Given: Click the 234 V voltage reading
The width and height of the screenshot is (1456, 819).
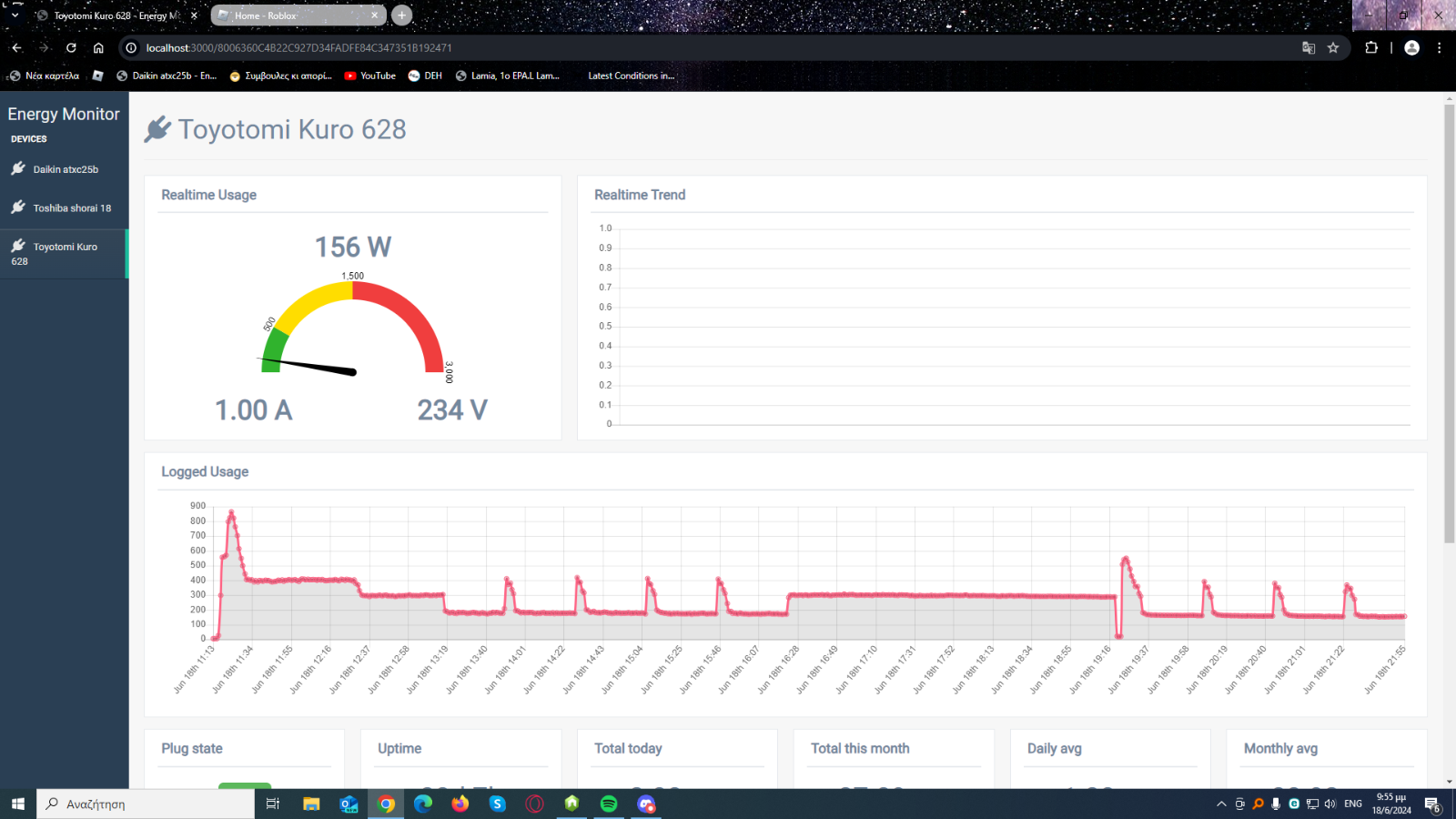Looking at the screenshot, I should (x=452, y=410).
